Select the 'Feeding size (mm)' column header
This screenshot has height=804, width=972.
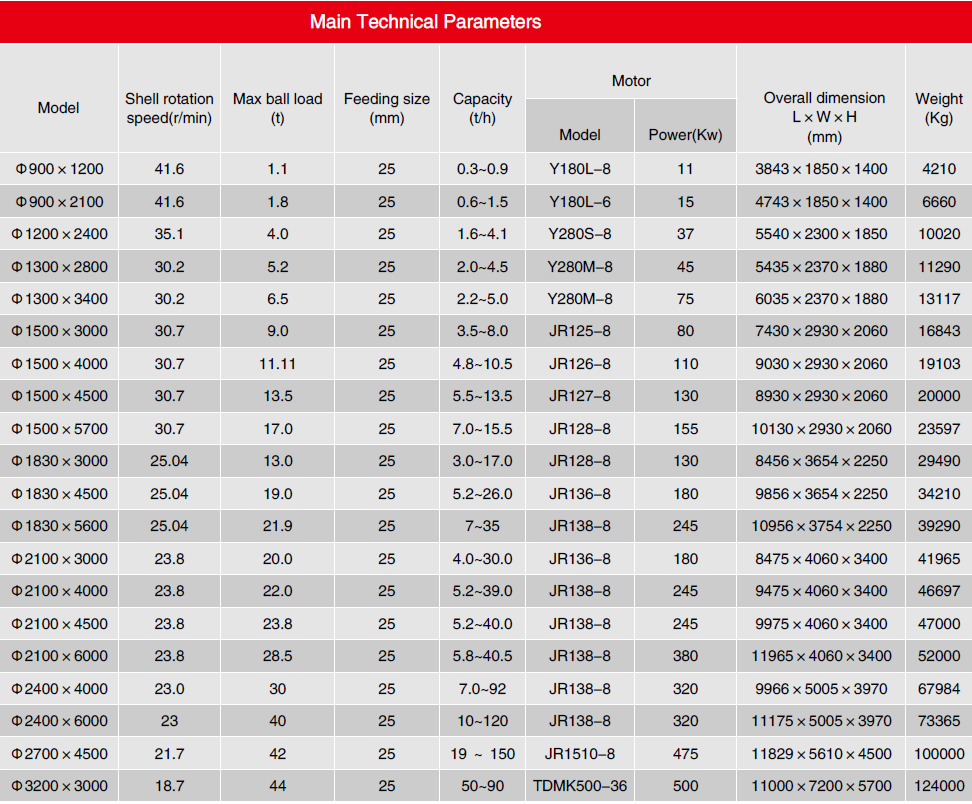[387, 108]
